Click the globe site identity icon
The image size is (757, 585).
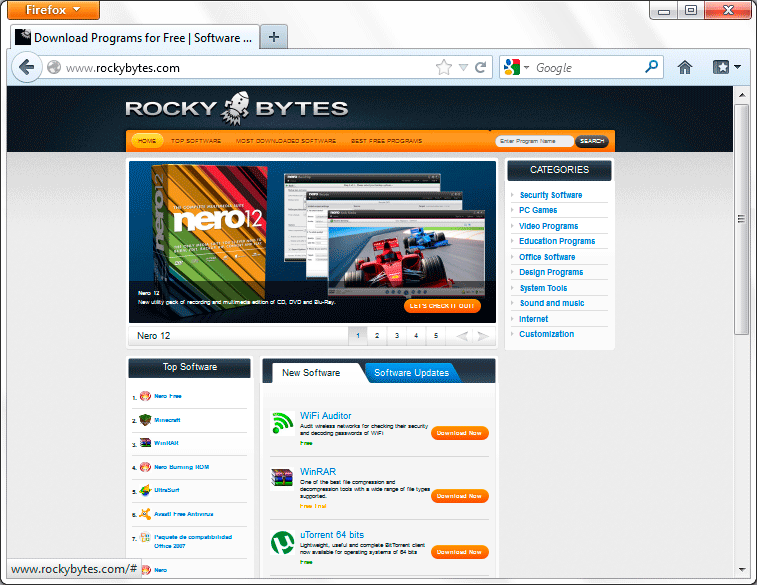pos(54,67)
